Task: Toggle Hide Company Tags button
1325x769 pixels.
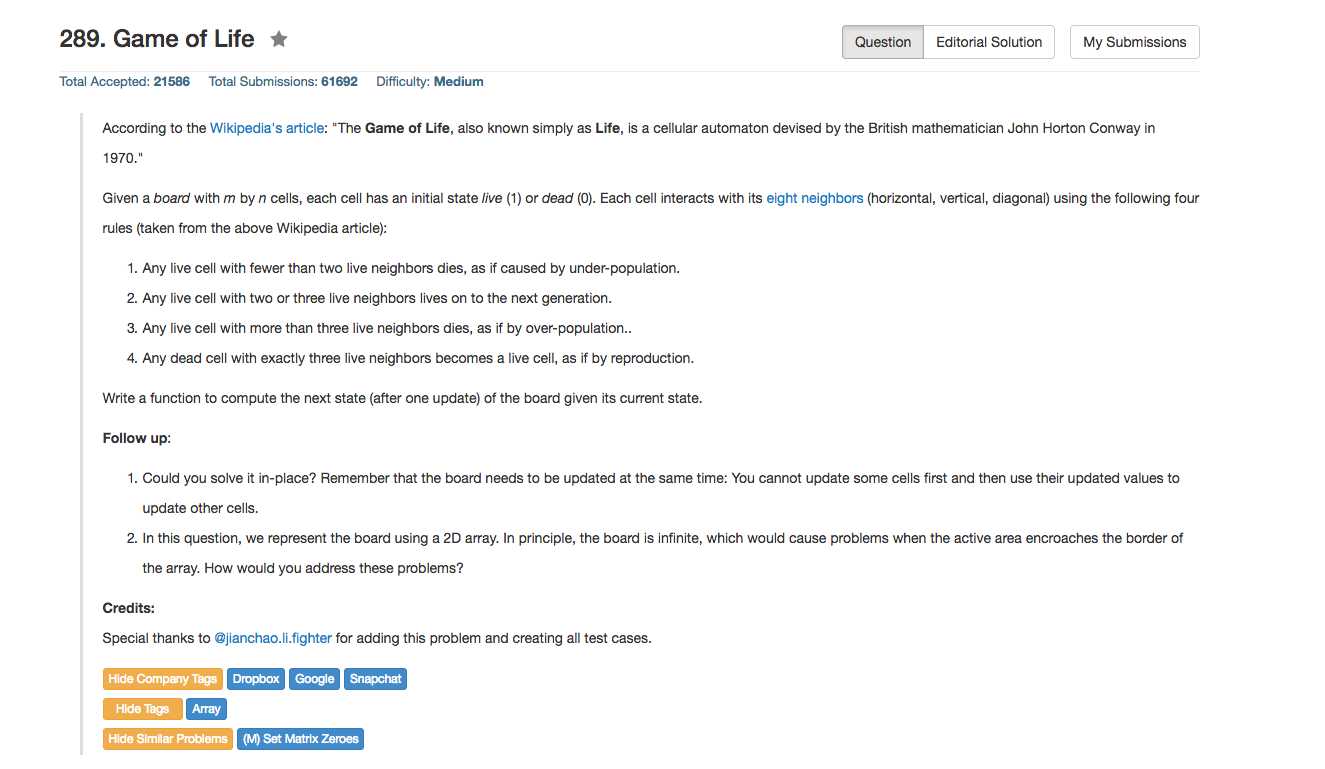Action: [162, 679]
